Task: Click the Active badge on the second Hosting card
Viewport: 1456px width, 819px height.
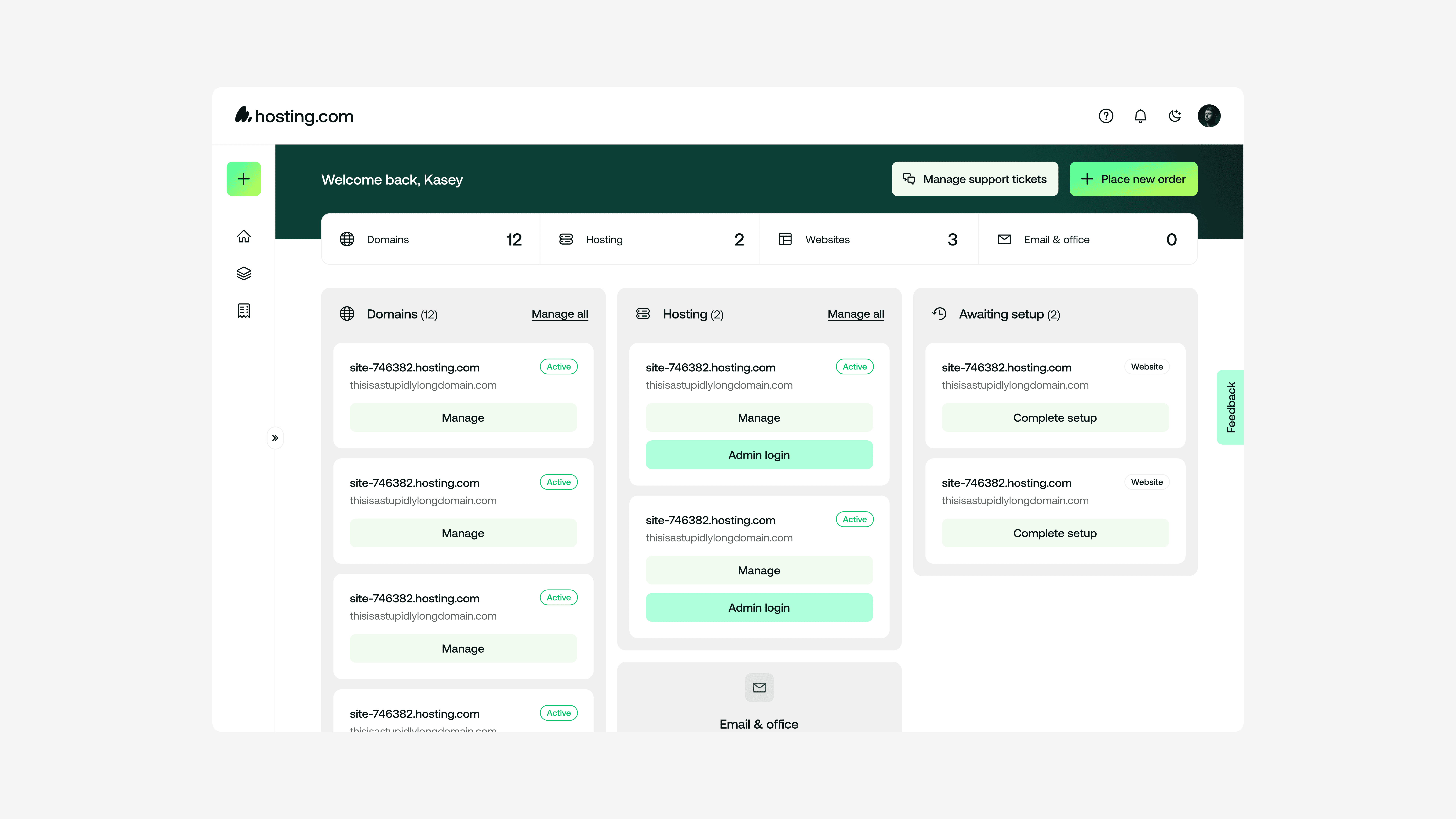Action: tap(855, 519)
